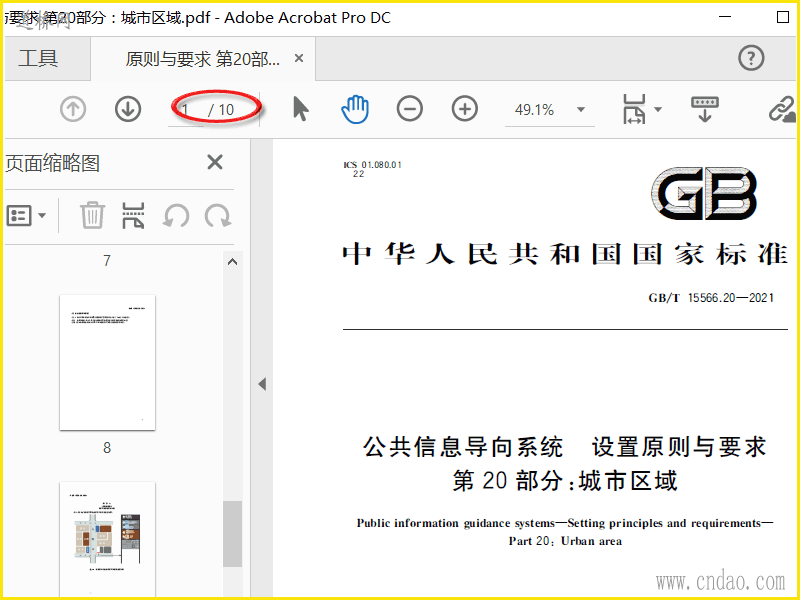The width and height of the screenshot is (800, 600).
Task: Open the 工具 tab
Action: pyautogui.click(x=38, y=58)
